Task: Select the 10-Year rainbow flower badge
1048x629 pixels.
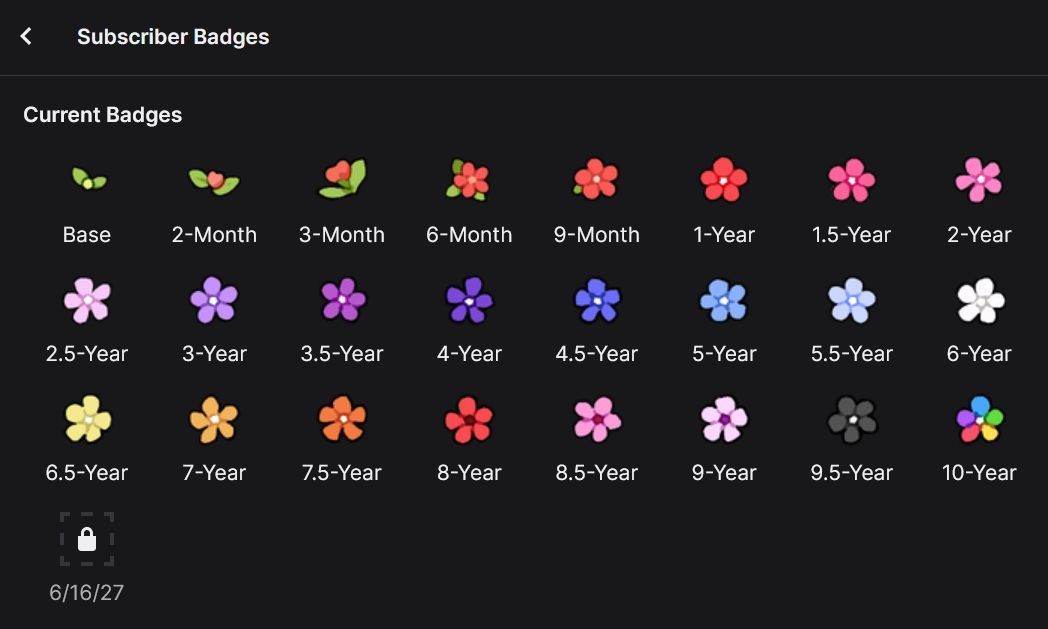Action: [x=979, y=418]
